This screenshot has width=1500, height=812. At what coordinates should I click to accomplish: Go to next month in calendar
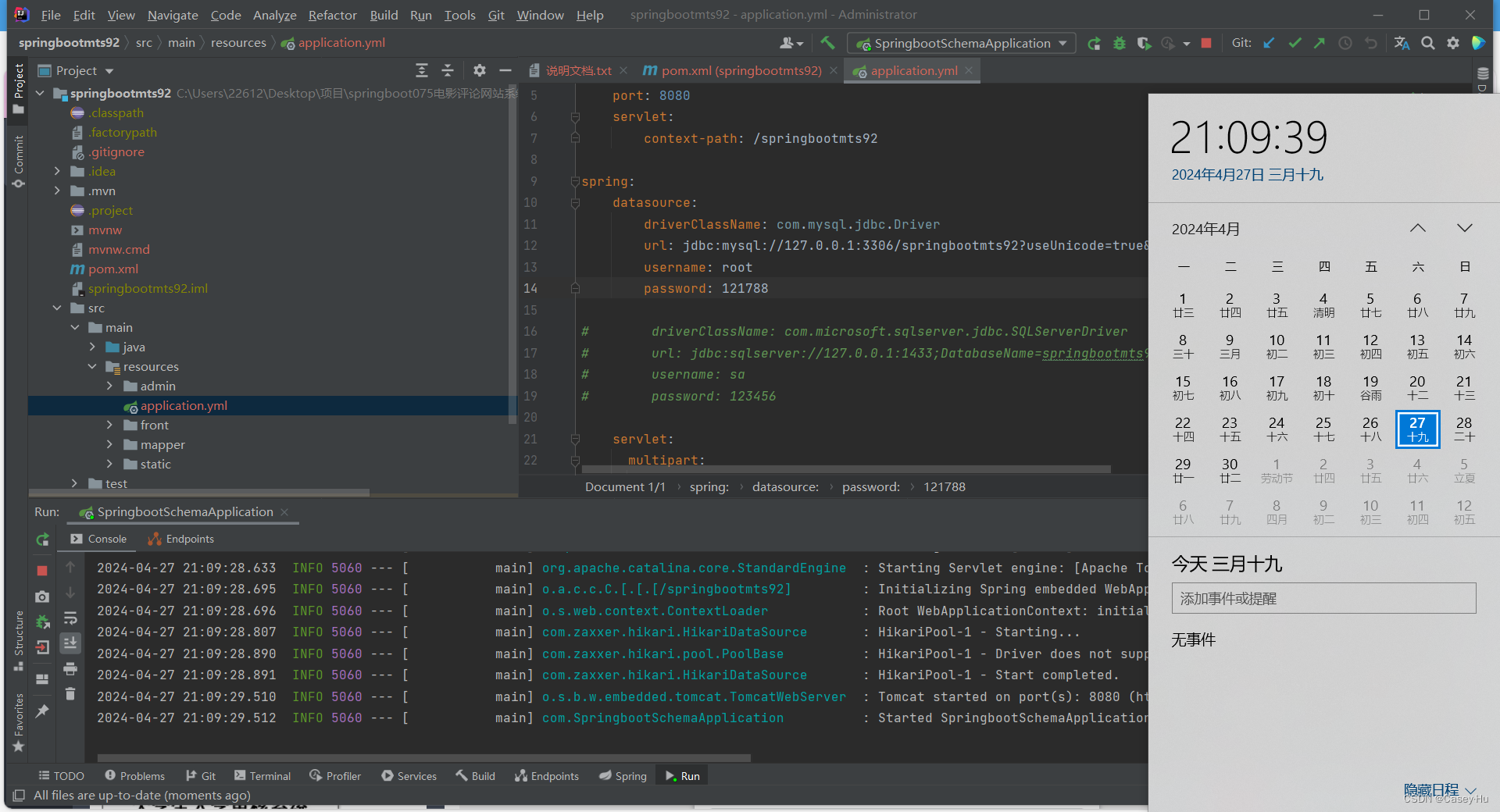(1465, 228)
